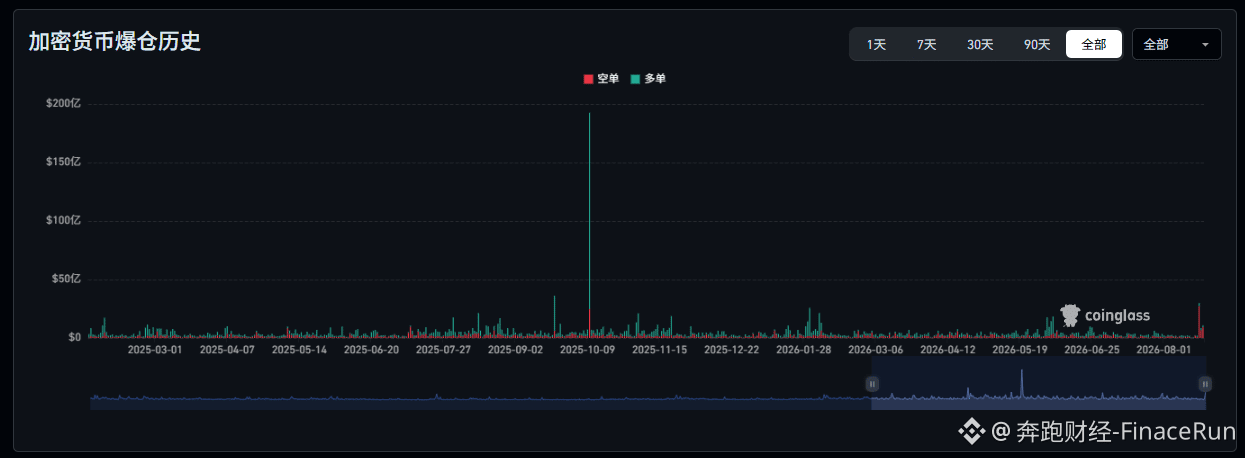Screen dimensions: 1245x458
Task: Click the 2026-08-01 date label
Action: pyautogui.click(x=1163, y=350)
